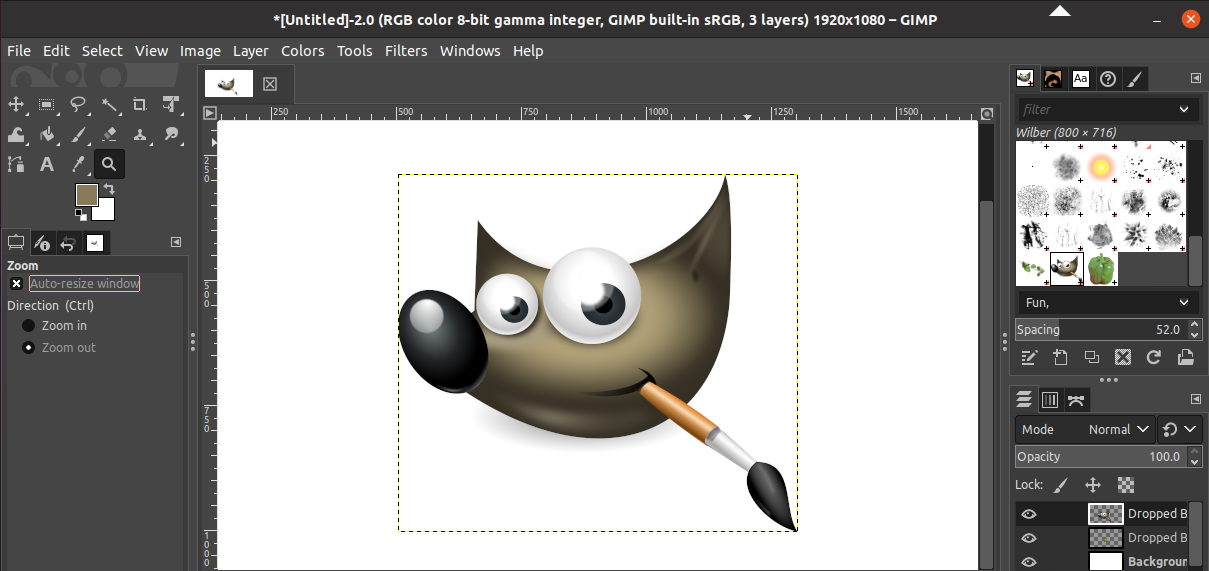Viewport: 1209px width, 571px height.
Task: Select the Free Select lasso tool
Action: (78, 104)
